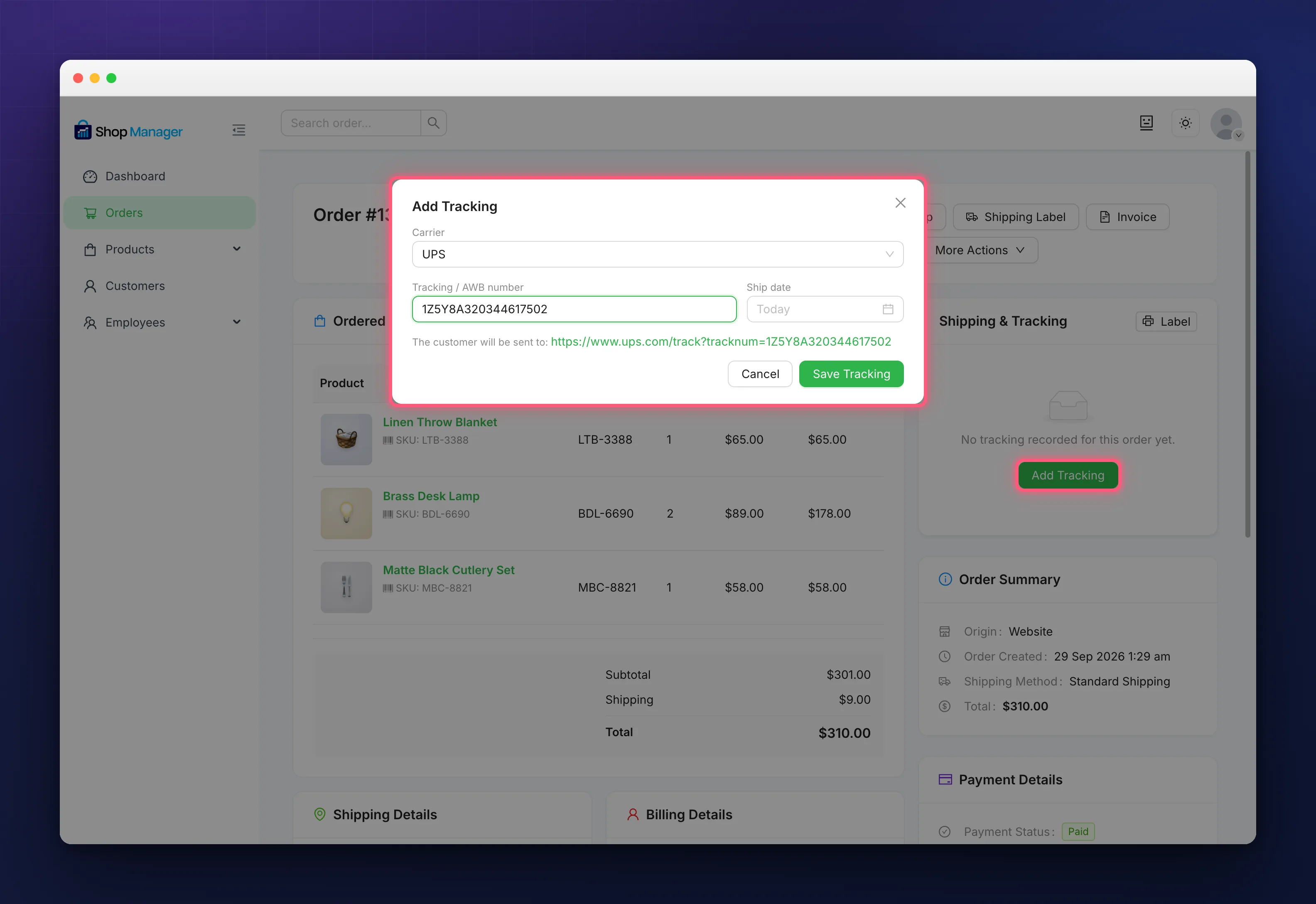Cancel adding tracking
1316x904 pixels.
pyautogui.click(x=760, y=374)
